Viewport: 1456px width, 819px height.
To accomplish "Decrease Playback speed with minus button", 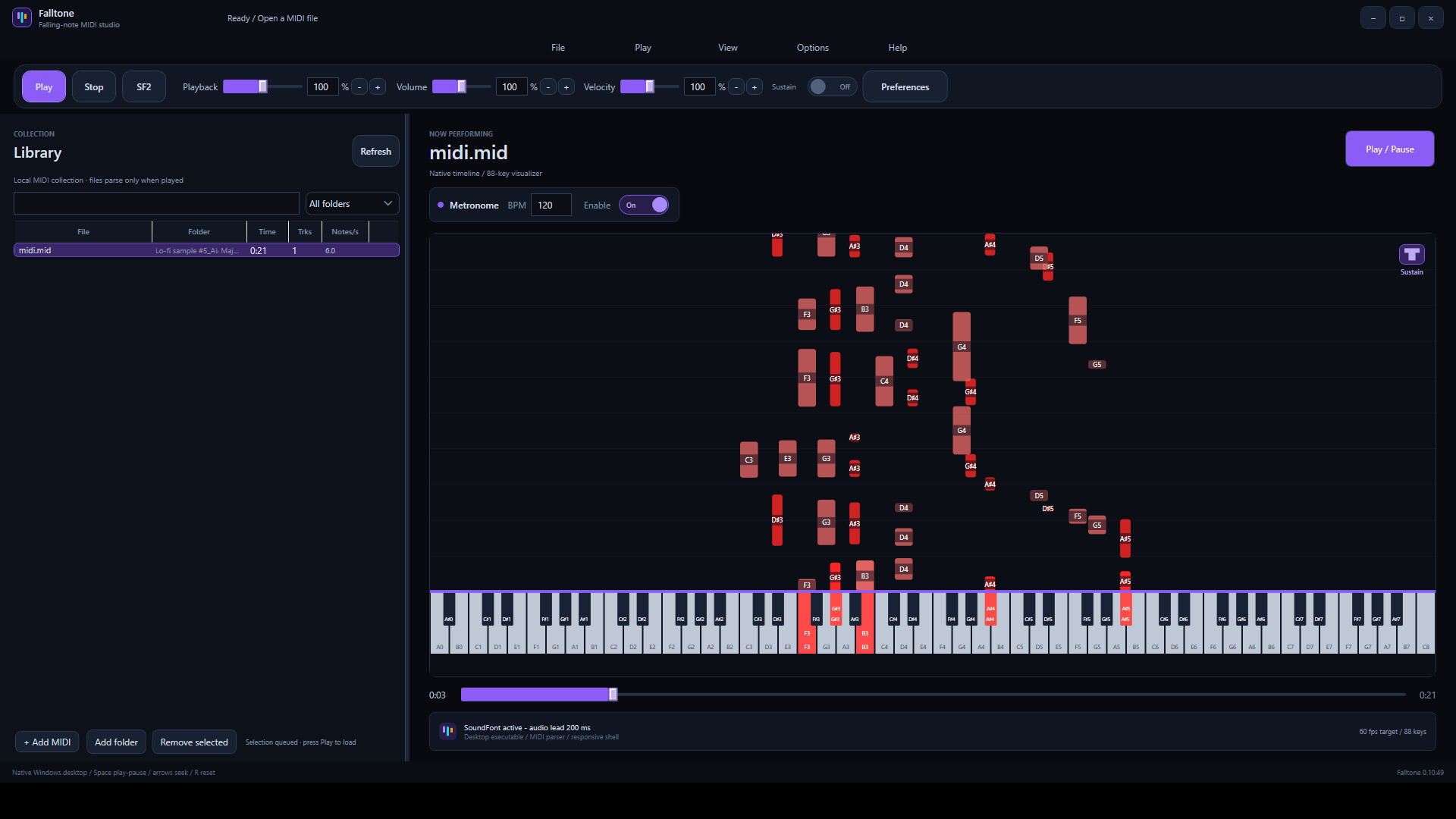I will pos(359,86).
